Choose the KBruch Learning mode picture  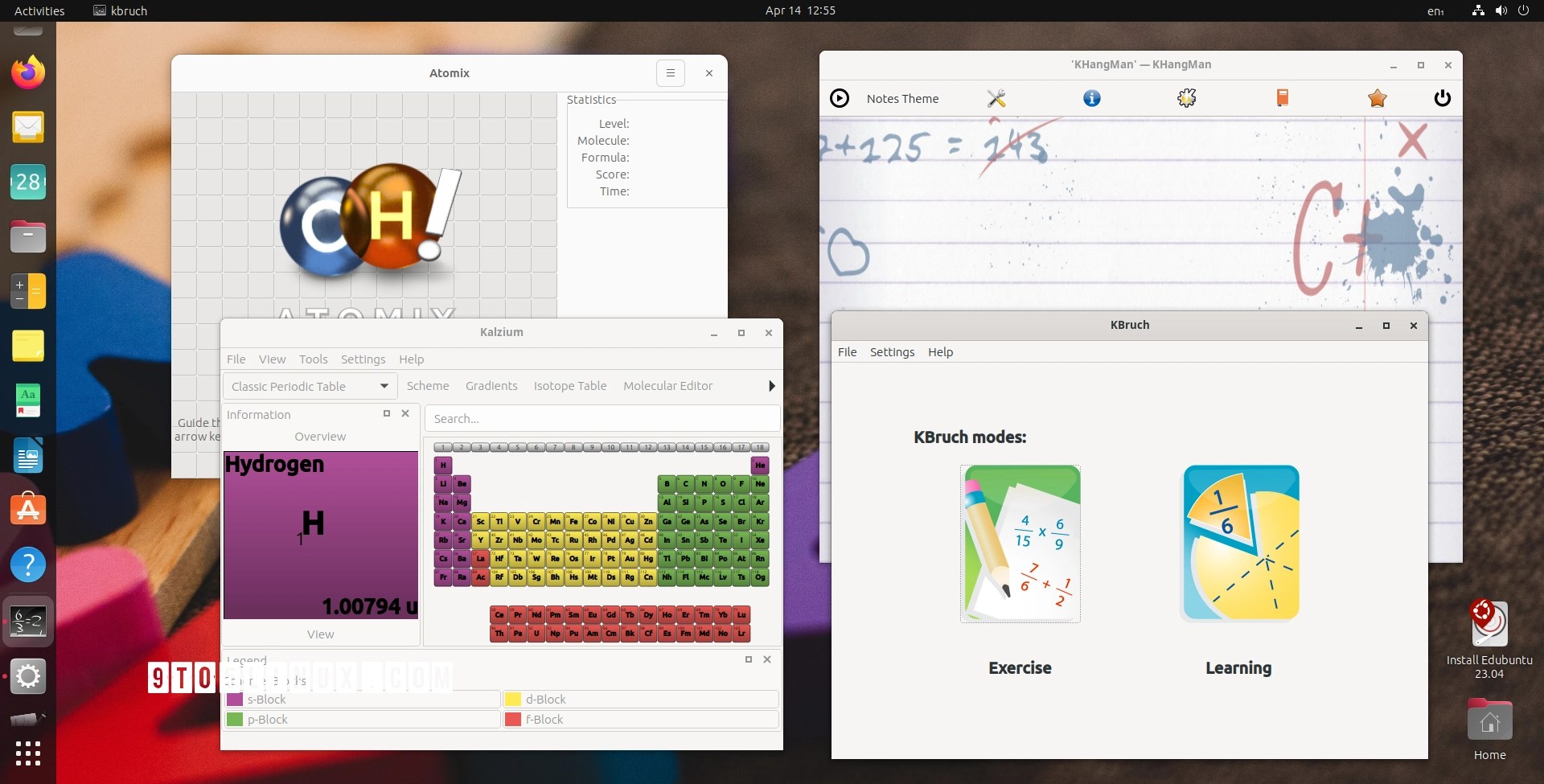click(x=1240, y=544)
